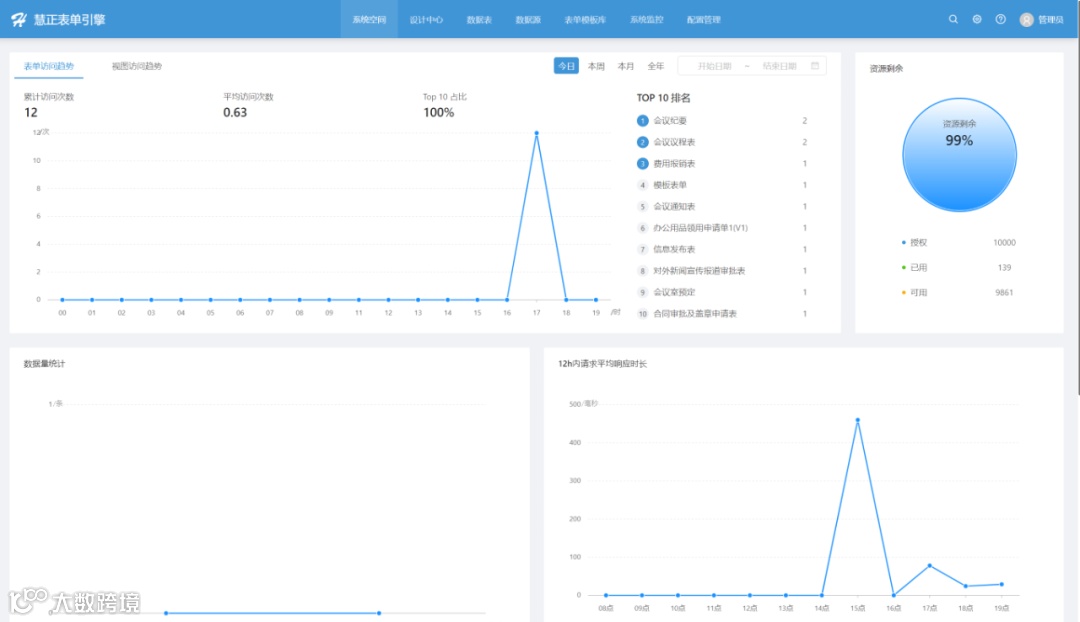Click the 12h内请求平均响应时长 panel title
Image resolution: width=1080 pixels, height=622 pixels.
point(603,364)
